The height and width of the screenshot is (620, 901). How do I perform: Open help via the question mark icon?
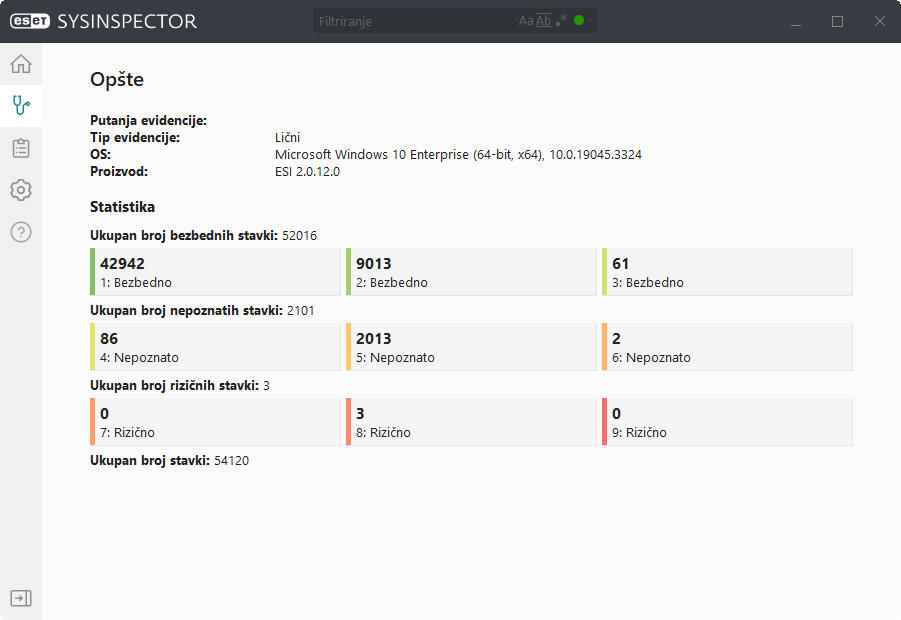point(21,232)
